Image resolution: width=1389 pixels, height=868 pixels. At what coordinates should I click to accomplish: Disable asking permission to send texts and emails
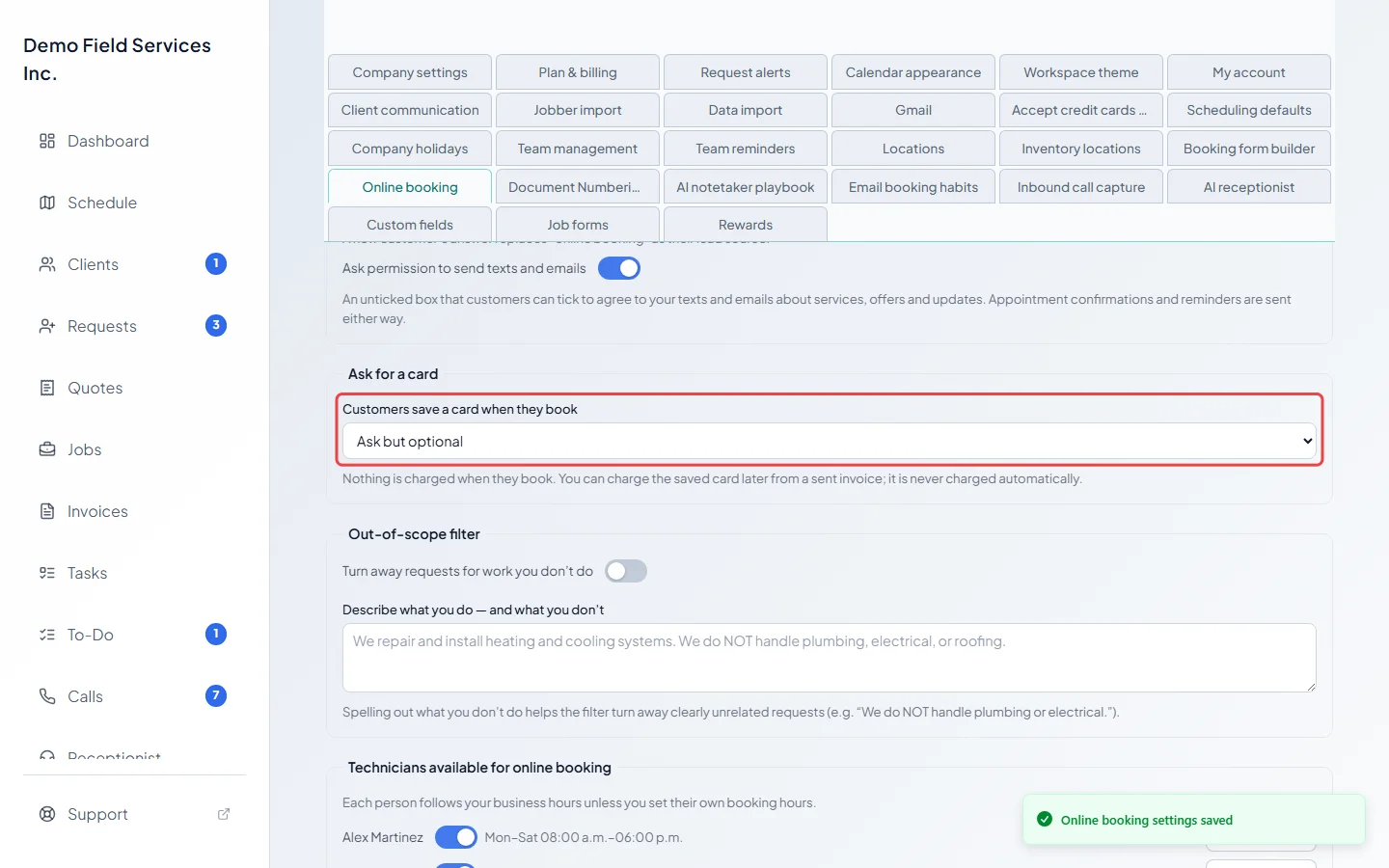coord(619,268)
